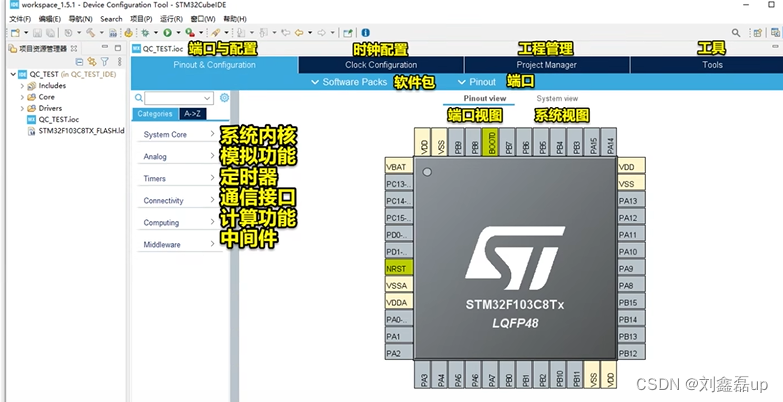The width and height of the screenshot is (783, 402).
Task: Open the Search menu
Action: click(111, 19)
